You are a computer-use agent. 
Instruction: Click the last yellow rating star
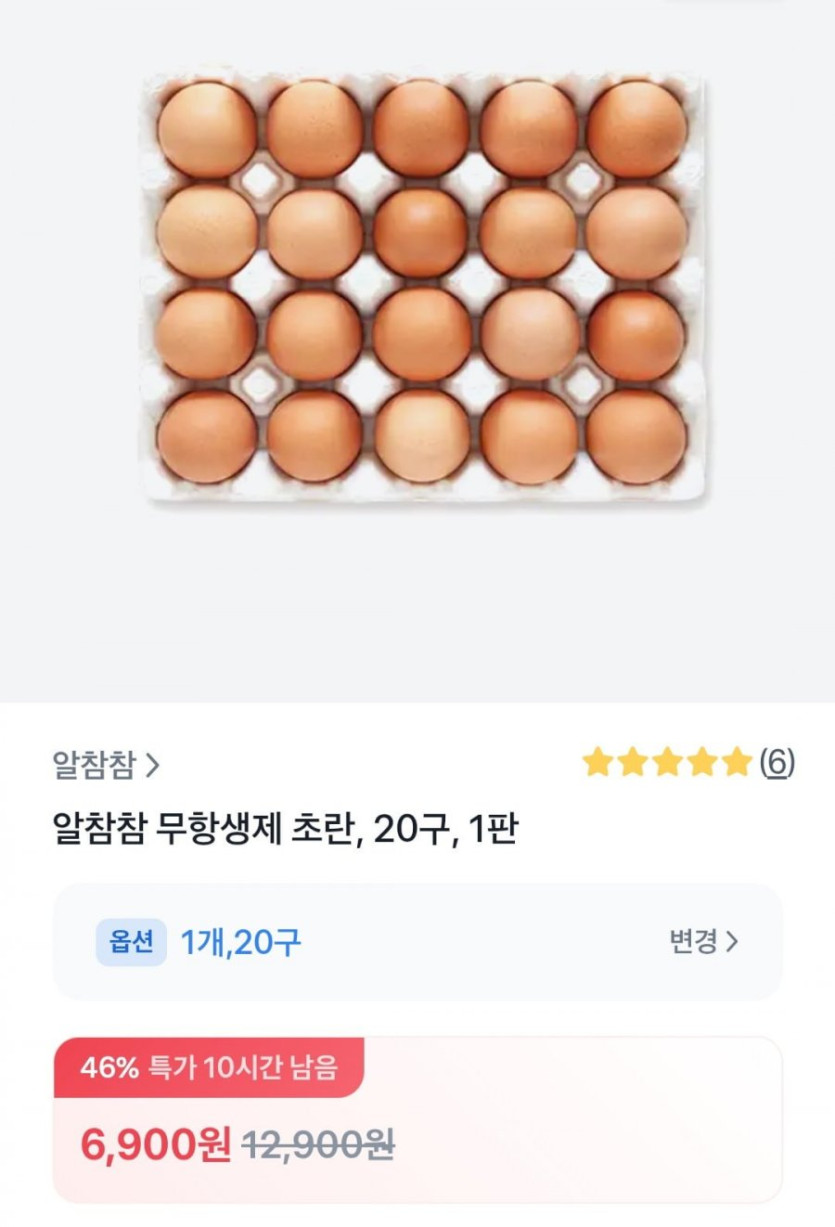click(x=736, y=763)
